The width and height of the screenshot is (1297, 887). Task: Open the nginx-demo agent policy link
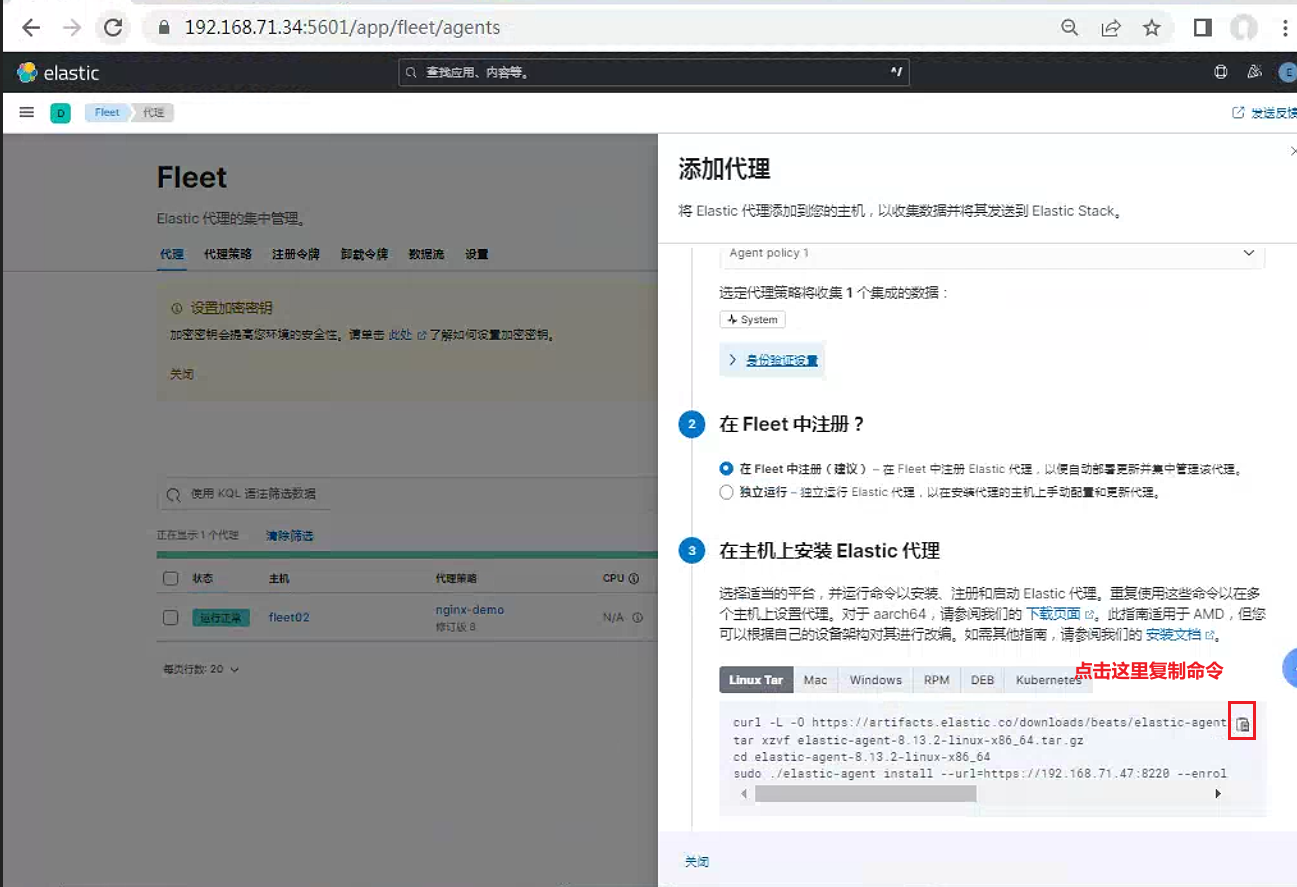[470, 610]
